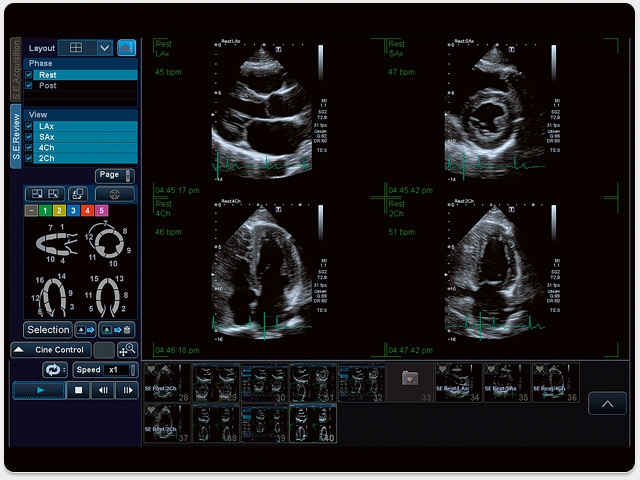Screen dimensions: 640x480
Task: Expand thumbnail strip with up-arrow button
Action: (607, 403)
